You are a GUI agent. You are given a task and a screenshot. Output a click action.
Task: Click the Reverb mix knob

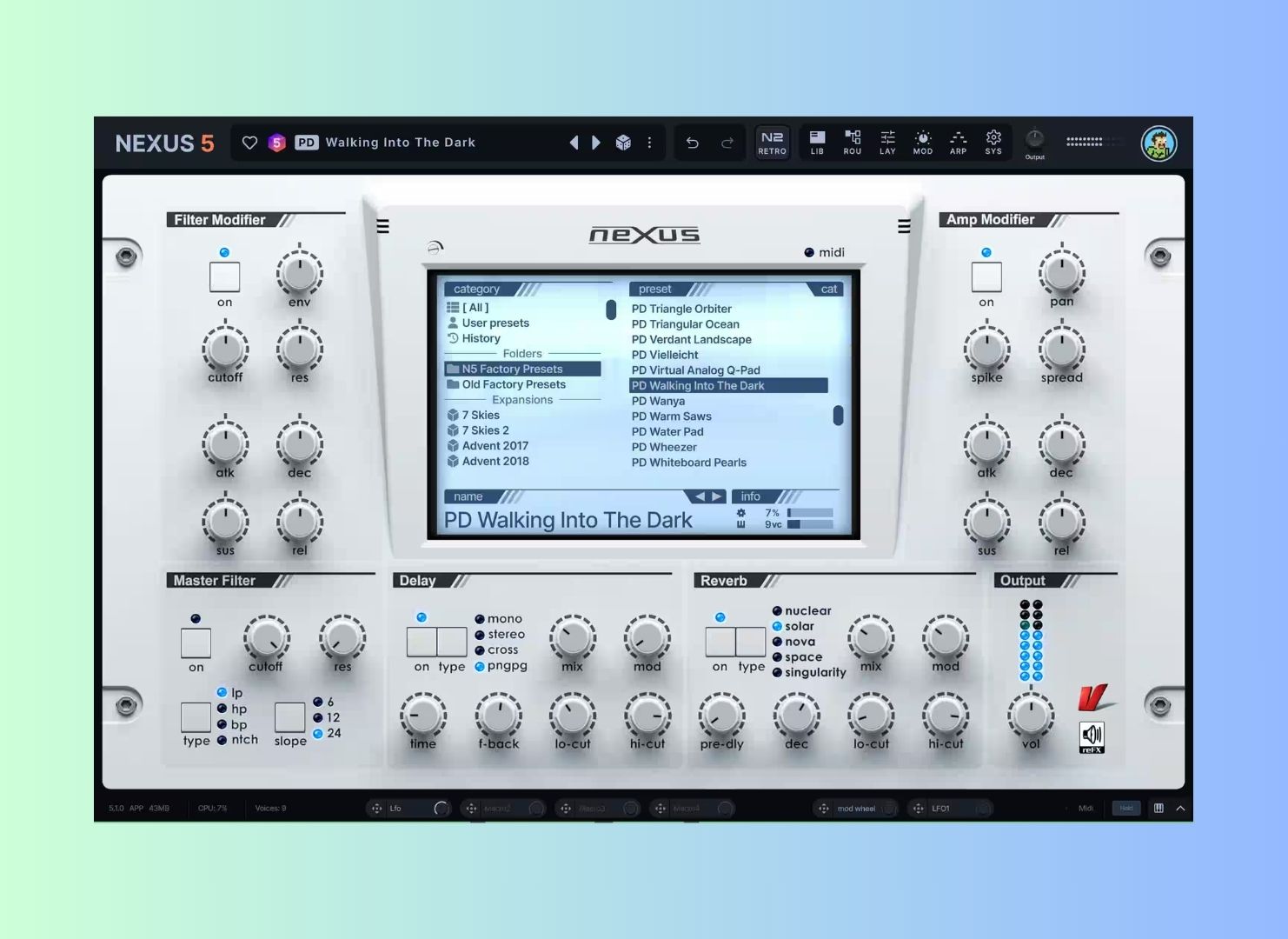(x=871, y=638)
